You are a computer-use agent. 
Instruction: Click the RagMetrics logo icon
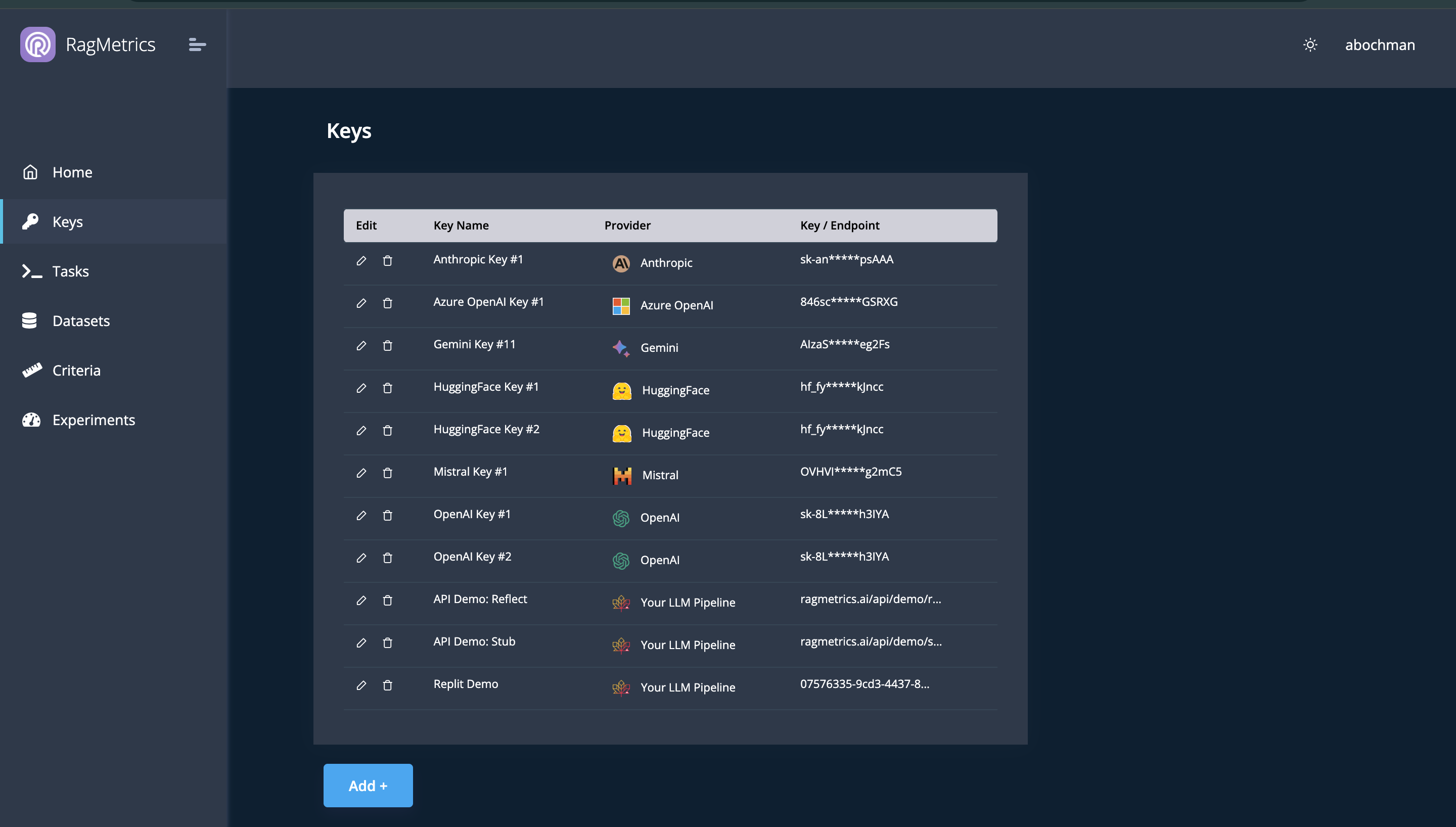coord(37,44)
